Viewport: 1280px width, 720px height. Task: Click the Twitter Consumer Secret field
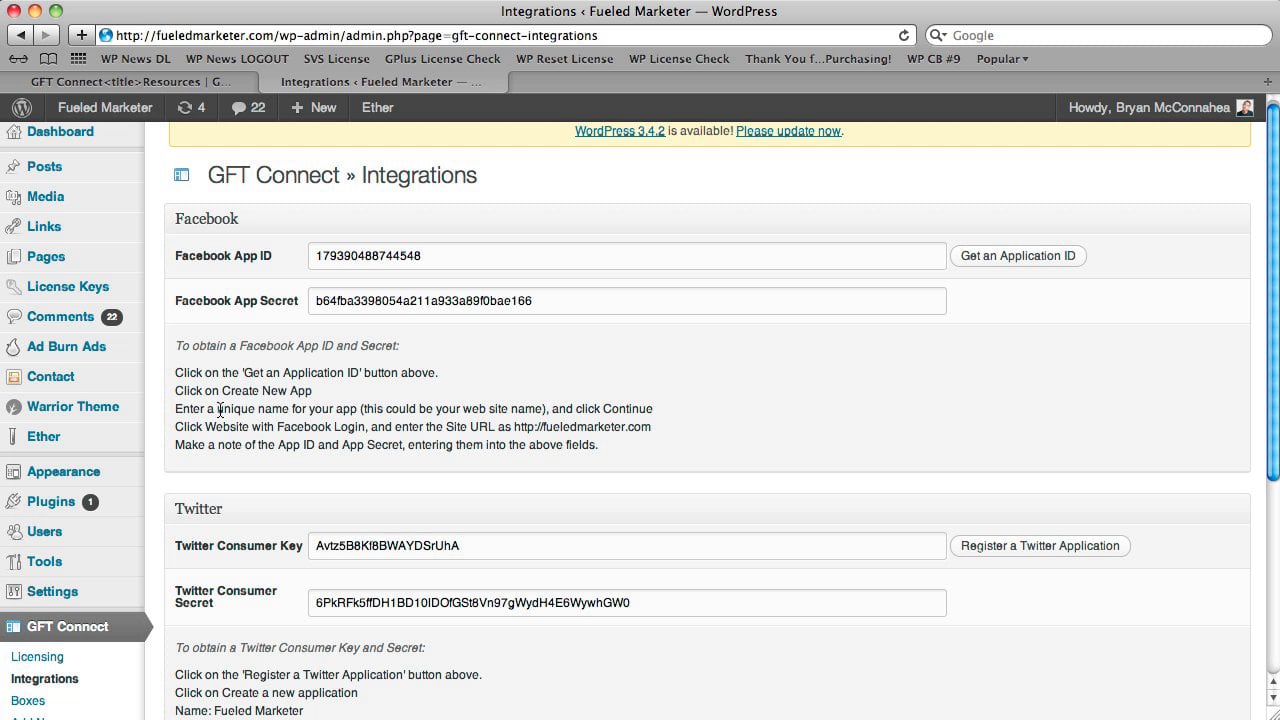pyautogui.click(x=627, y=603)
